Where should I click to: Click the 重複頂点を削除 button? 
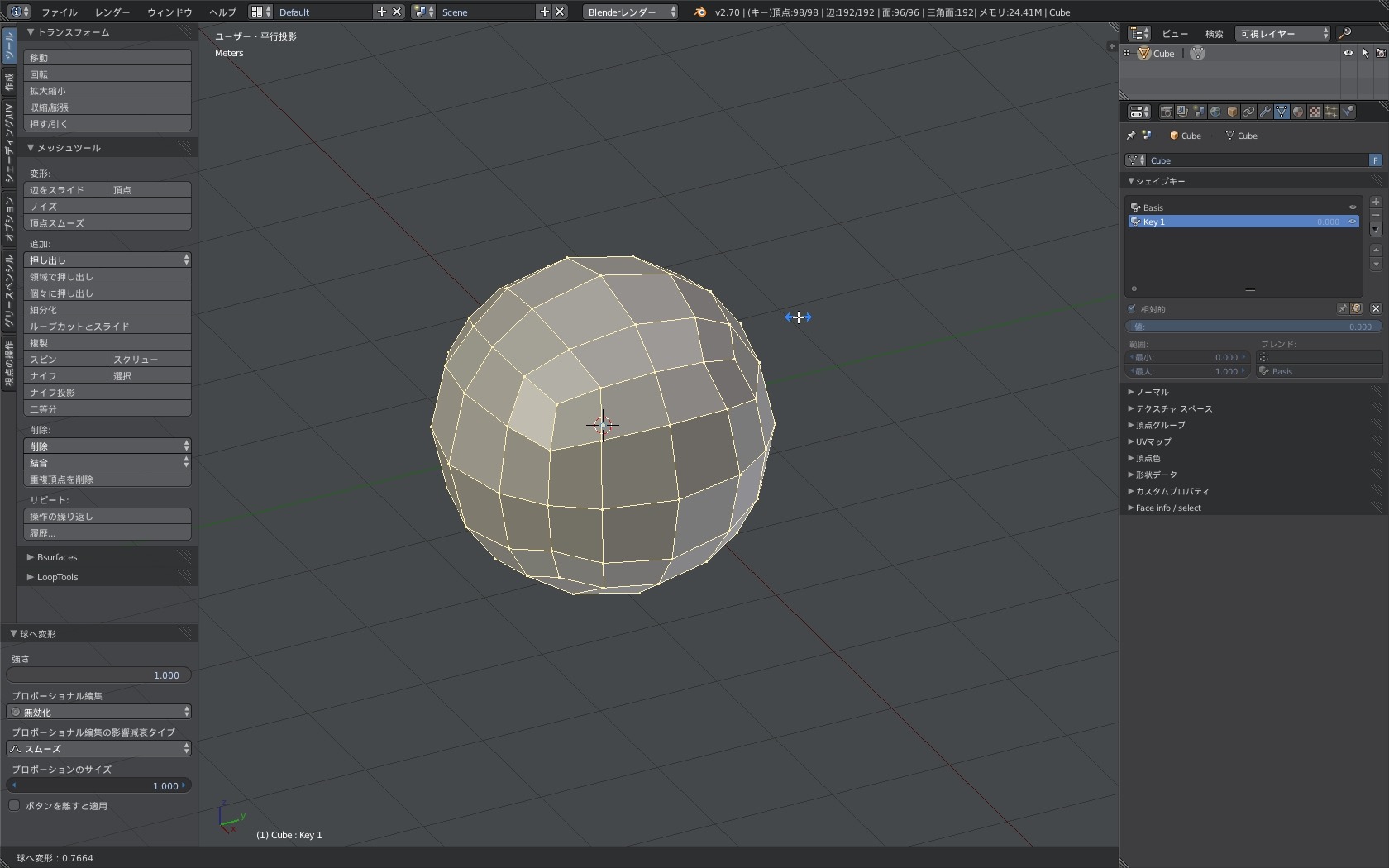pyautogui.click(x=107, y=479)
